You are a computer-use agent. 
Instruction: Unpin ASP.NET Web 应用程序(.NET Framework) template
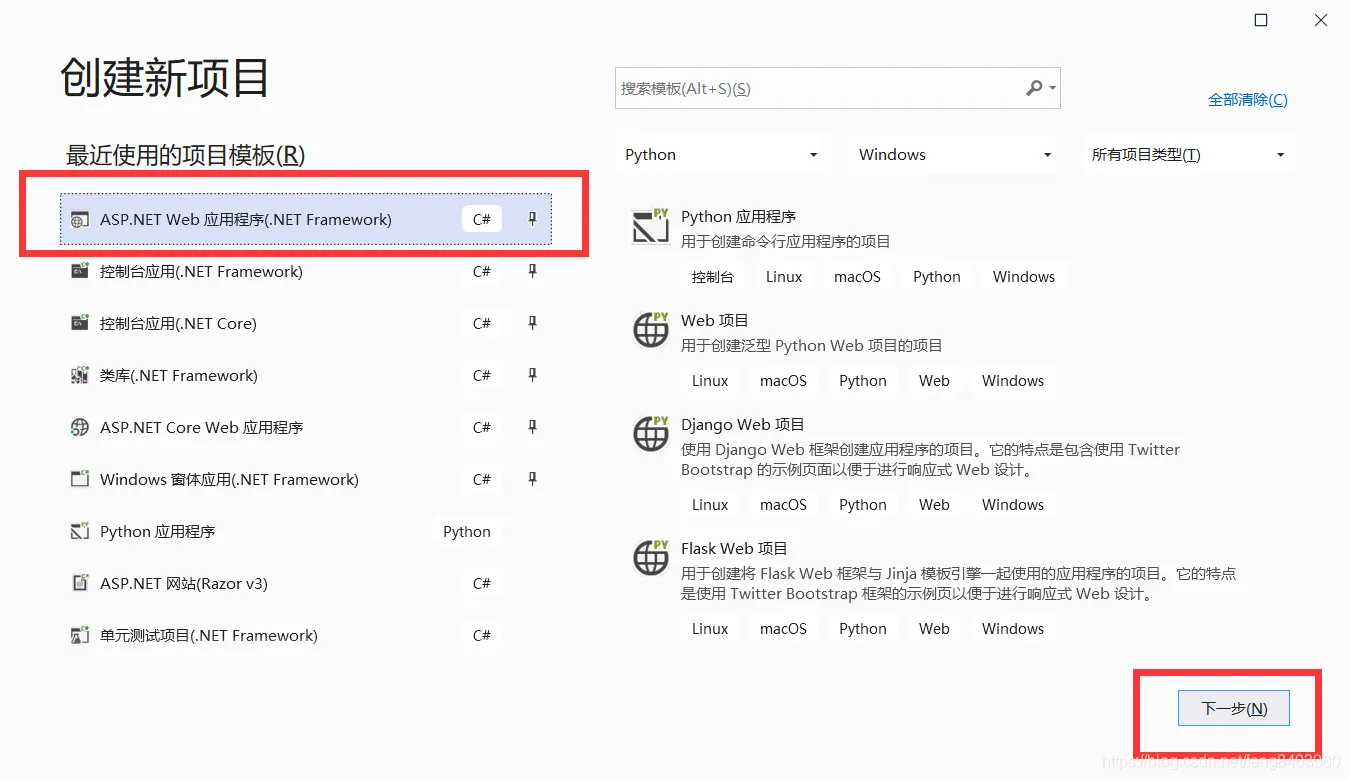click(x=532, y=219)
